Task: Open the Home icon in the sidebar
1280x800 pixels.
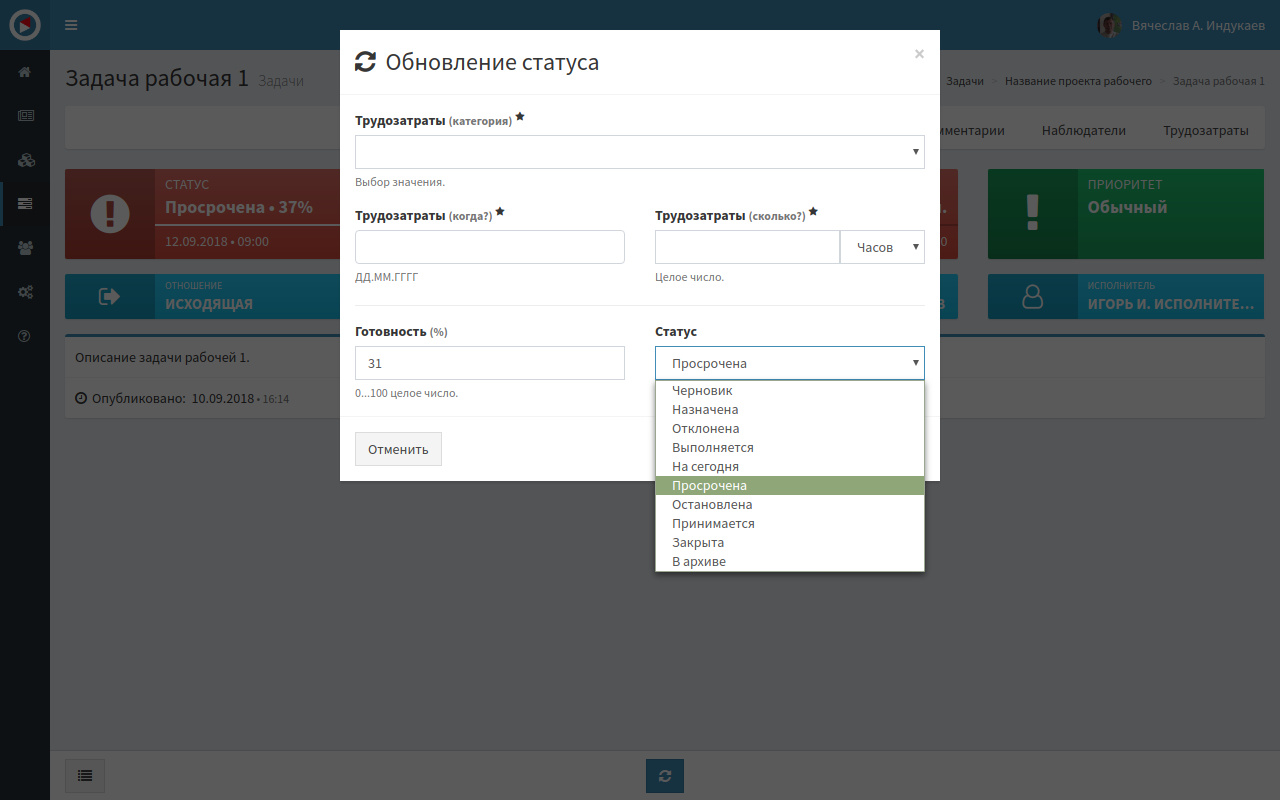Action: click(x=25, y=72)
